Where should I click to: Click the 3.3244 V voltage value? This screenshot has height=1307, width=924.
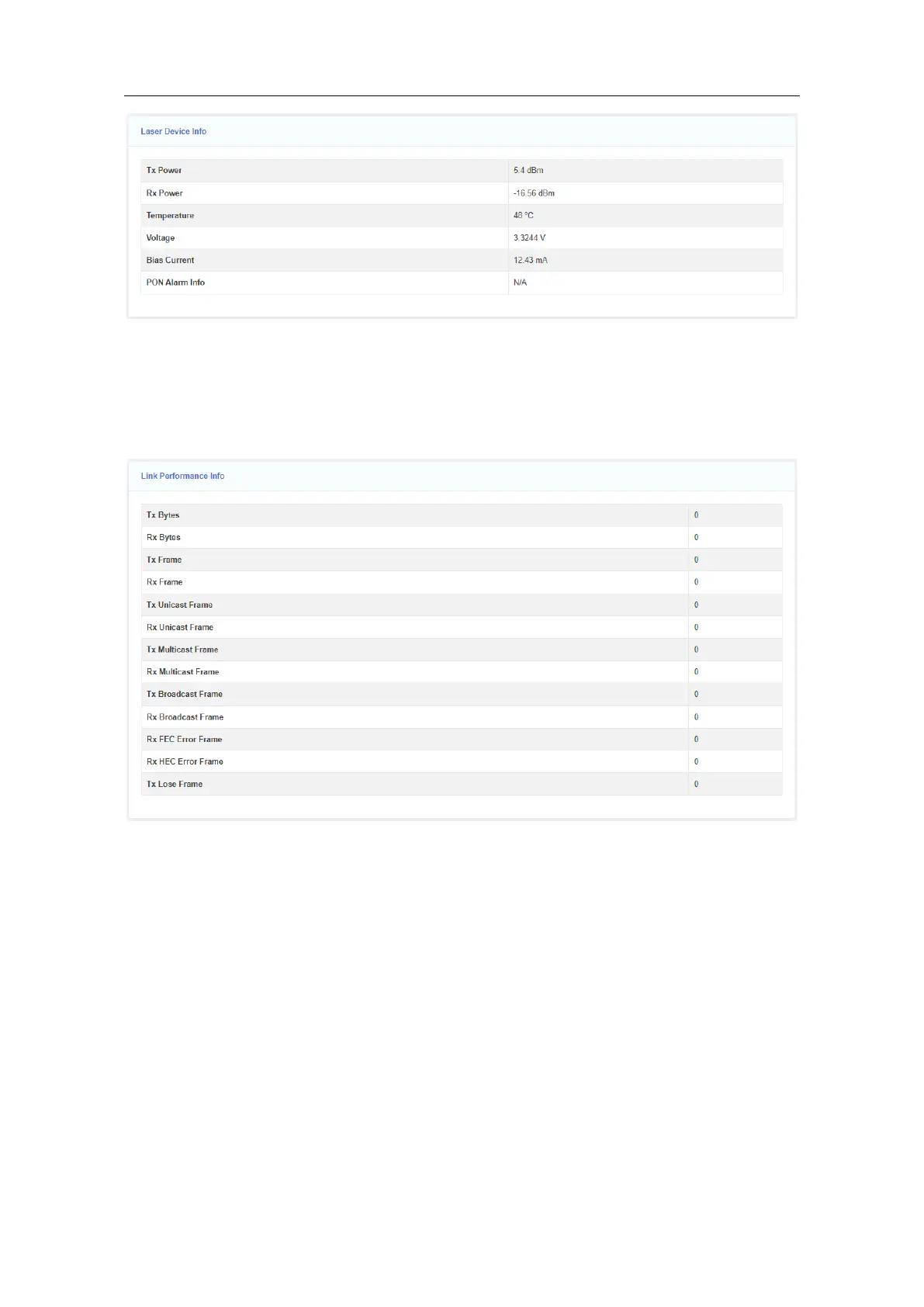(529, 237)
